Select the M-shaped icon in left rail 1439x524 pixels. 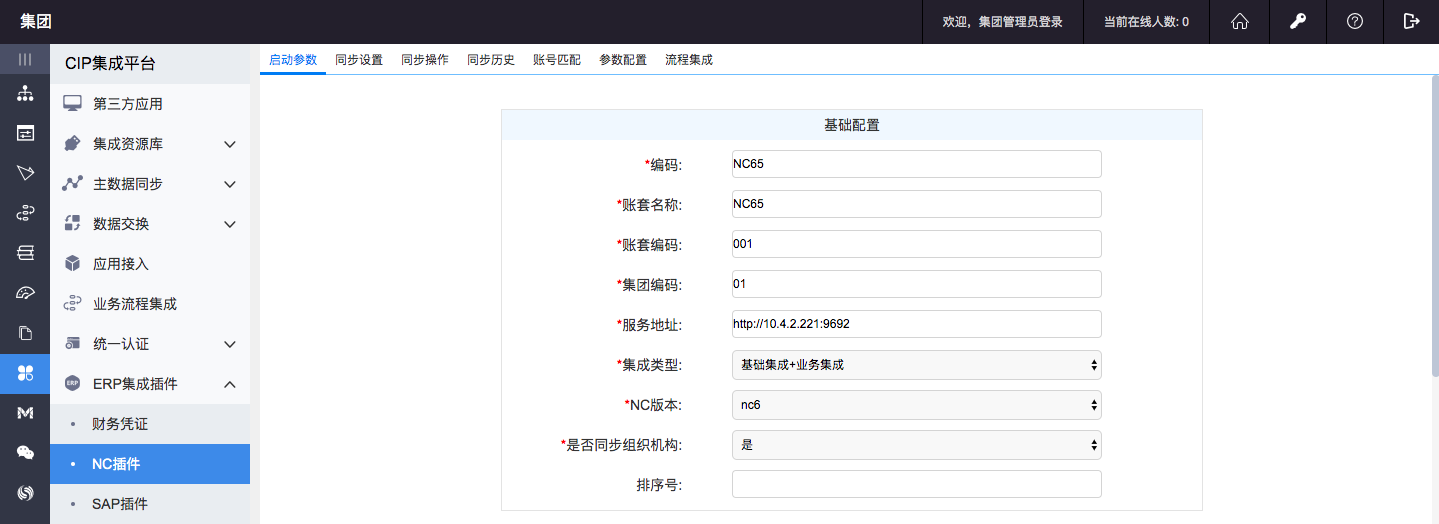25,413
